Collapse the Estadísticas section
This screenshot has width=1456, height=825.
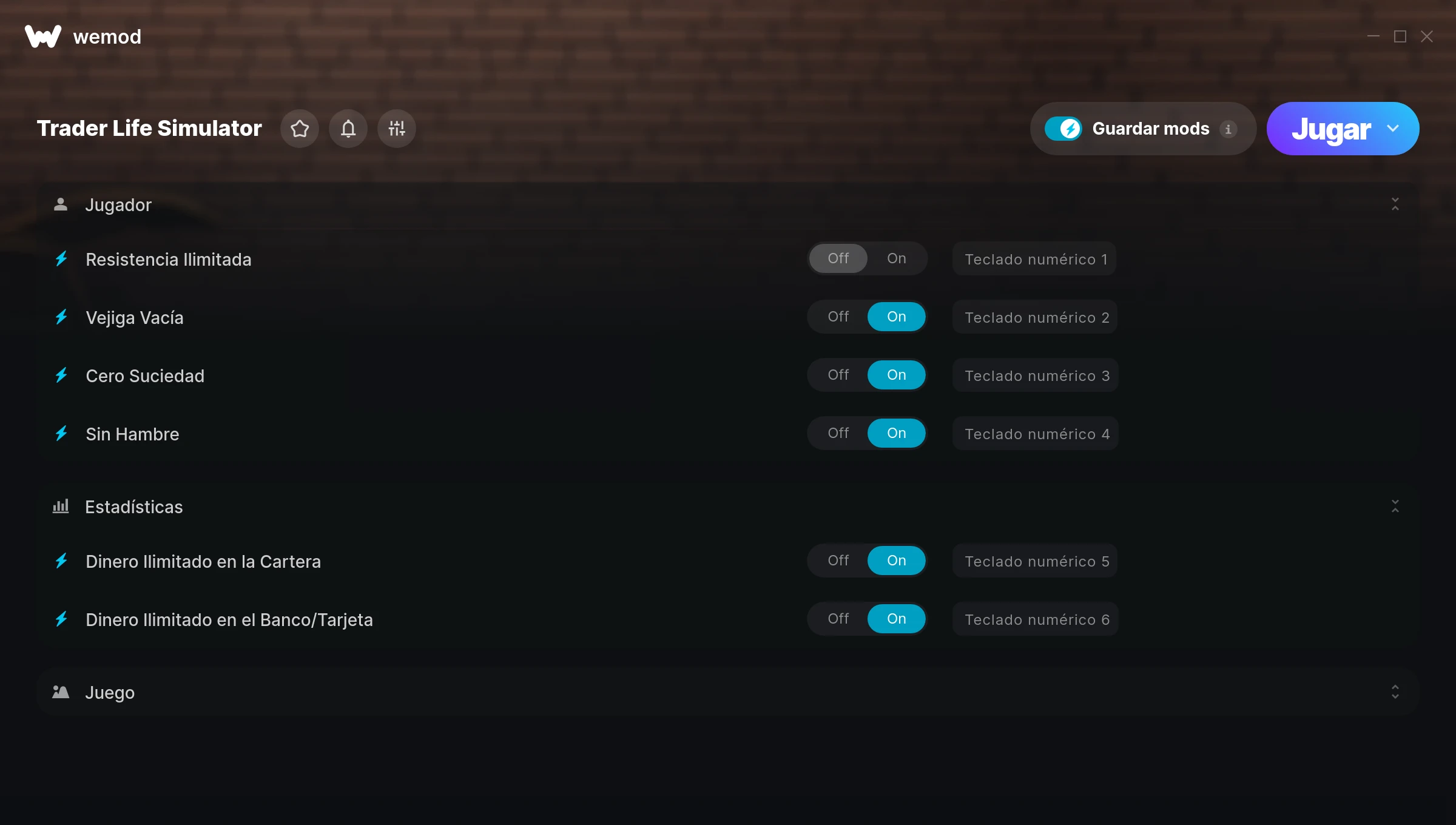coord(1395,507)
